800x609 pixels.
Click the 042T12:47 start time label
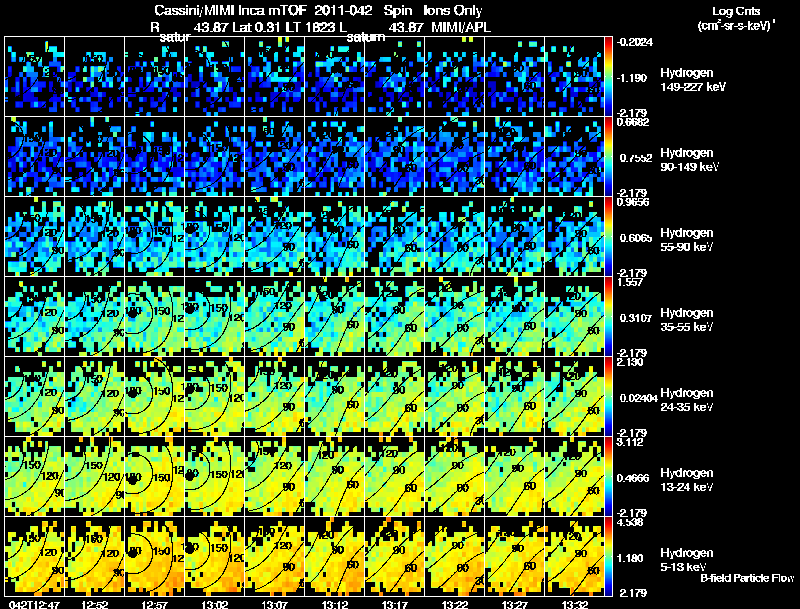point(34,604)
